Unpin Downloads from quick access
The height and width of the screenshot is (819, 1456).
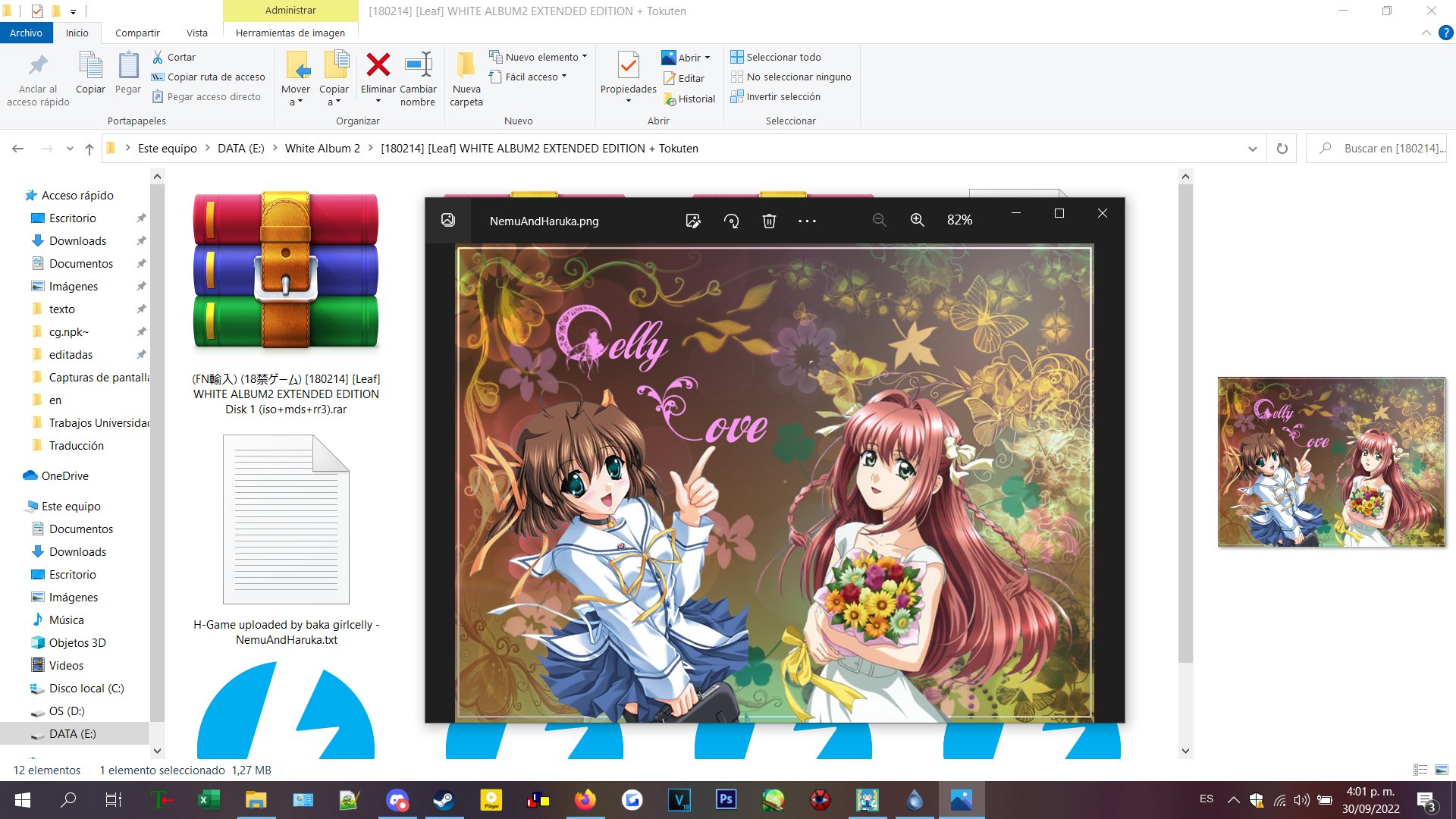click(x=141, y=241)
